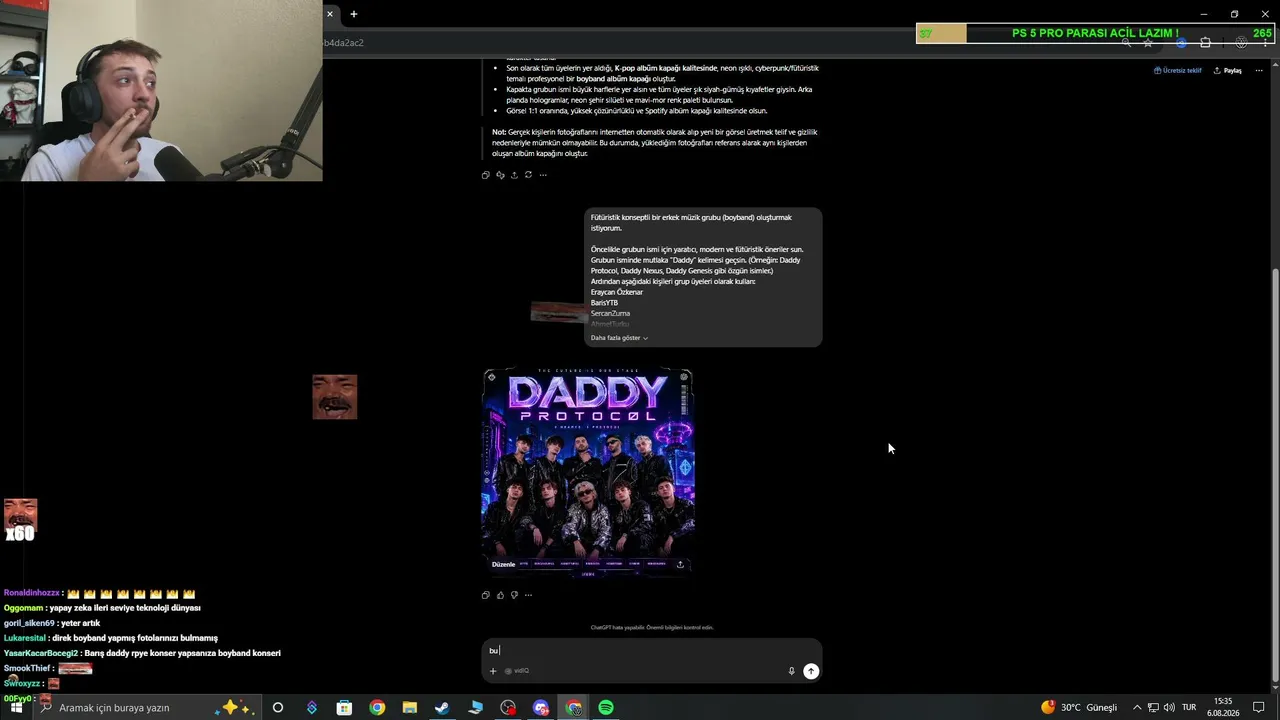
Task: Expand the message with Daha fazla göster
Action: (619, 338)
